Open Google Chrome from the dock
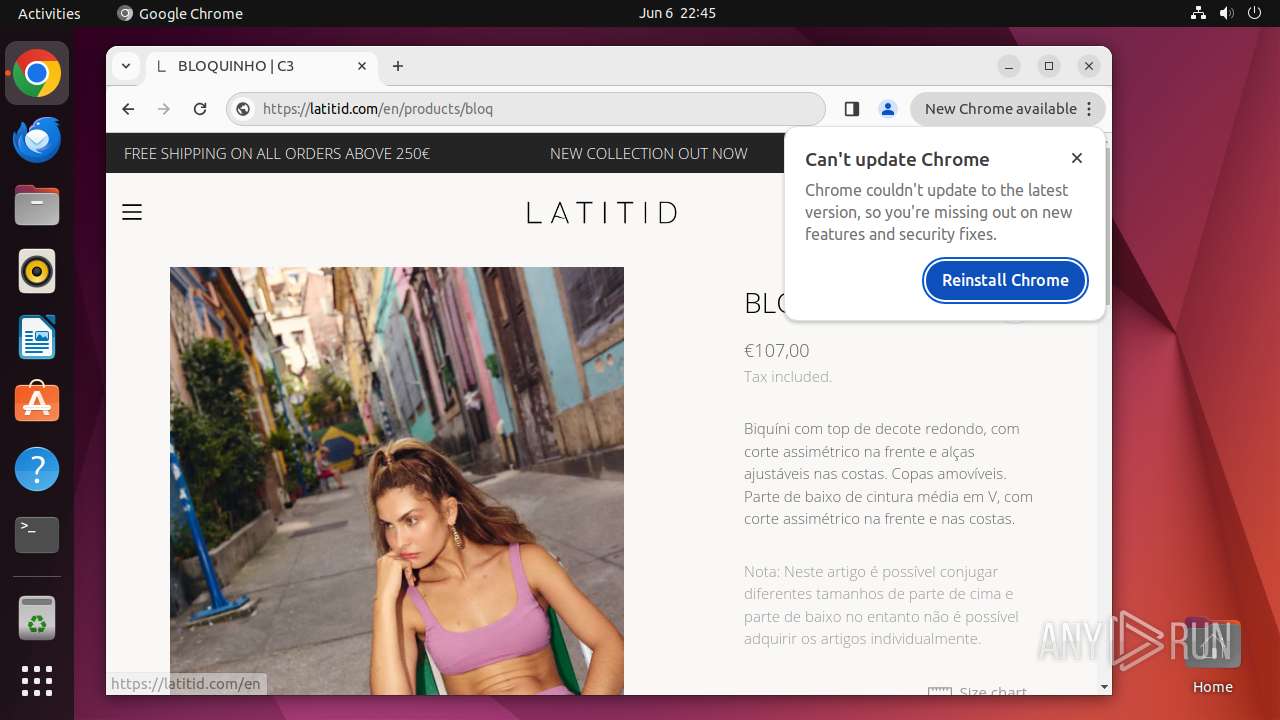Viewport: 1280px width, 720px height. [37, 74]
